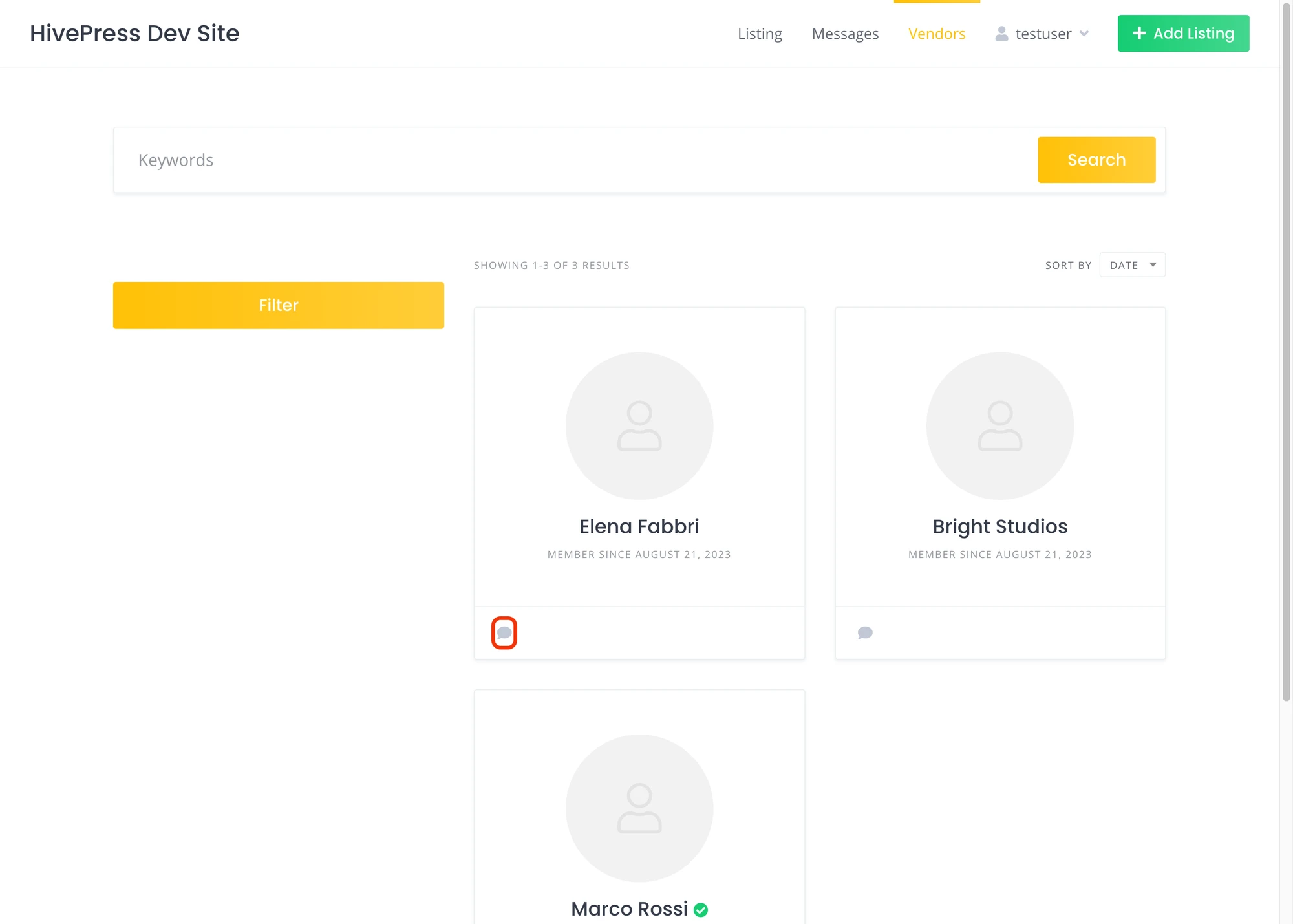This screenshot has width=1293, height=924.
Task: Click the page vertical scrollbar
Action: point(1287,352)
